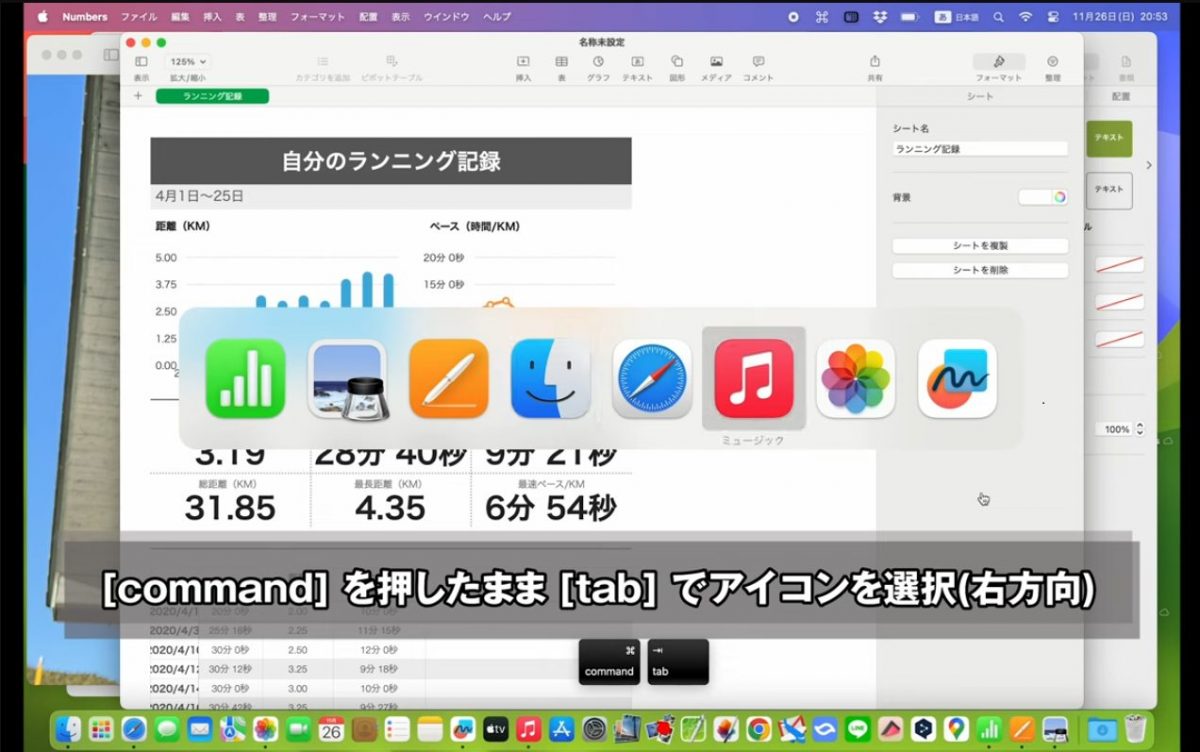The width and height of the screenshot is (1200, 752).
Task: Open the Apple menu
Action: tap(42, 17)
